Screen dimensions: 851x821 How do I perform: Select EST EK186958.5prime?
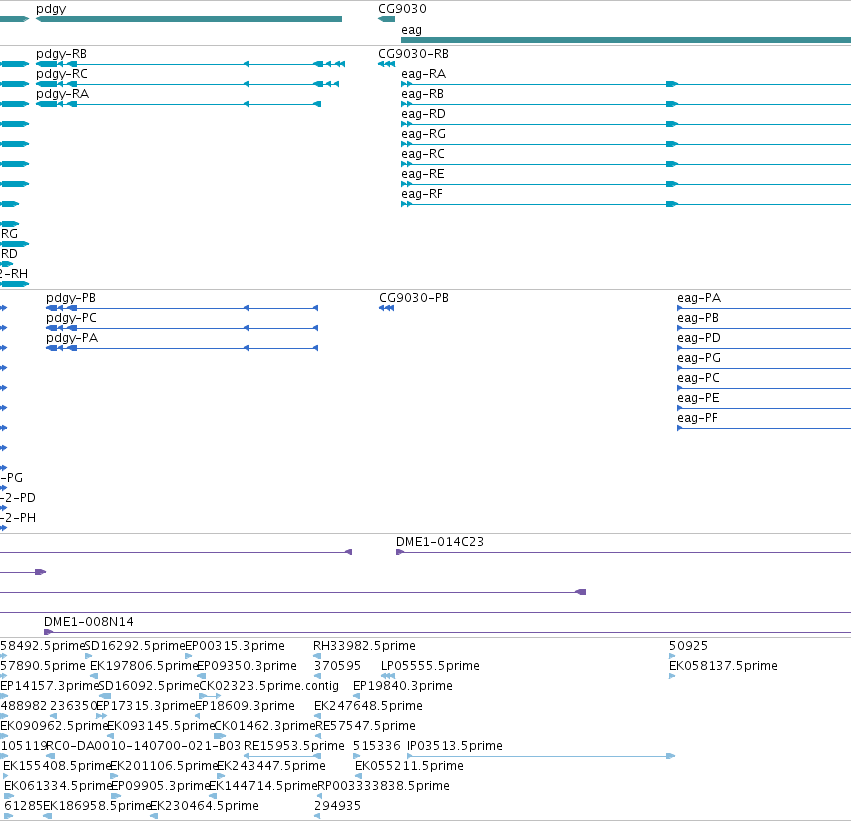click(97, 806)
